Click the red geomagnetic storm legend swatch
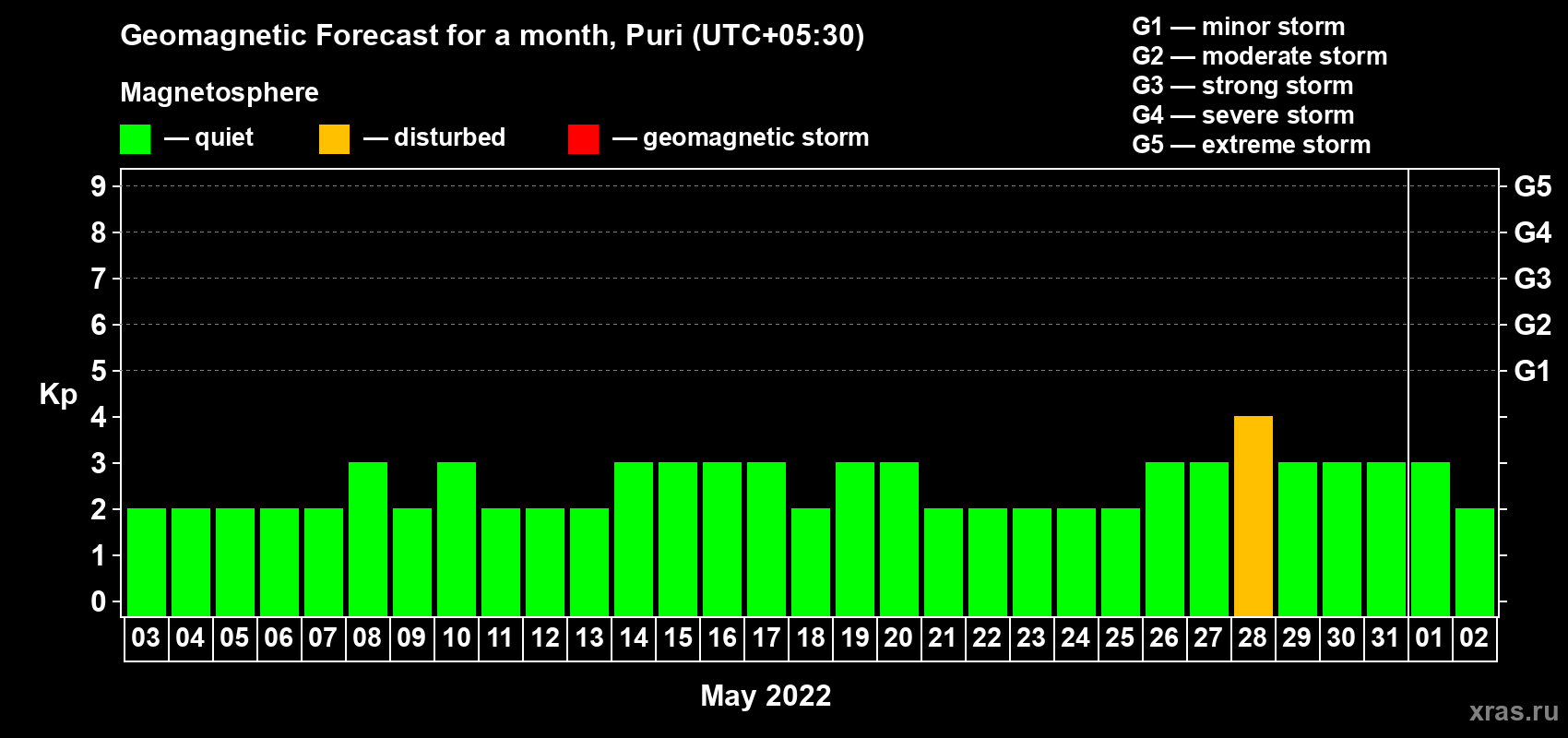The image size is (1568, 738). click(x=583, y=139)
